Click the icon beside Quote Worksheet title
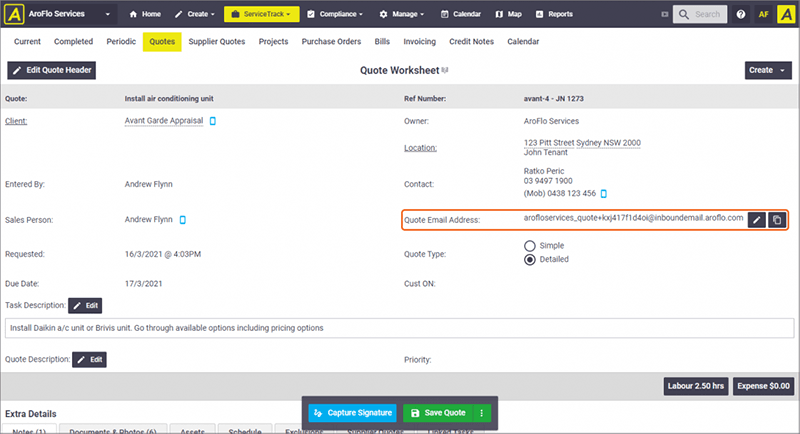Screen dimensions: 800x434 [445, 70]
